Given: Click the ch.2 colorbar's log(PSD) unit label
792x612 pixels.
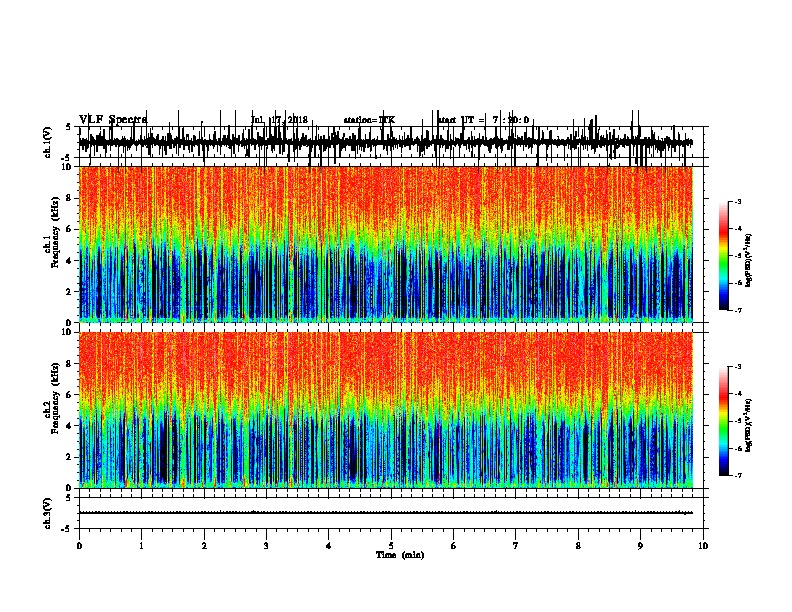Looking at the screenshot, I should pyautogui.click(x=748, y=425).
